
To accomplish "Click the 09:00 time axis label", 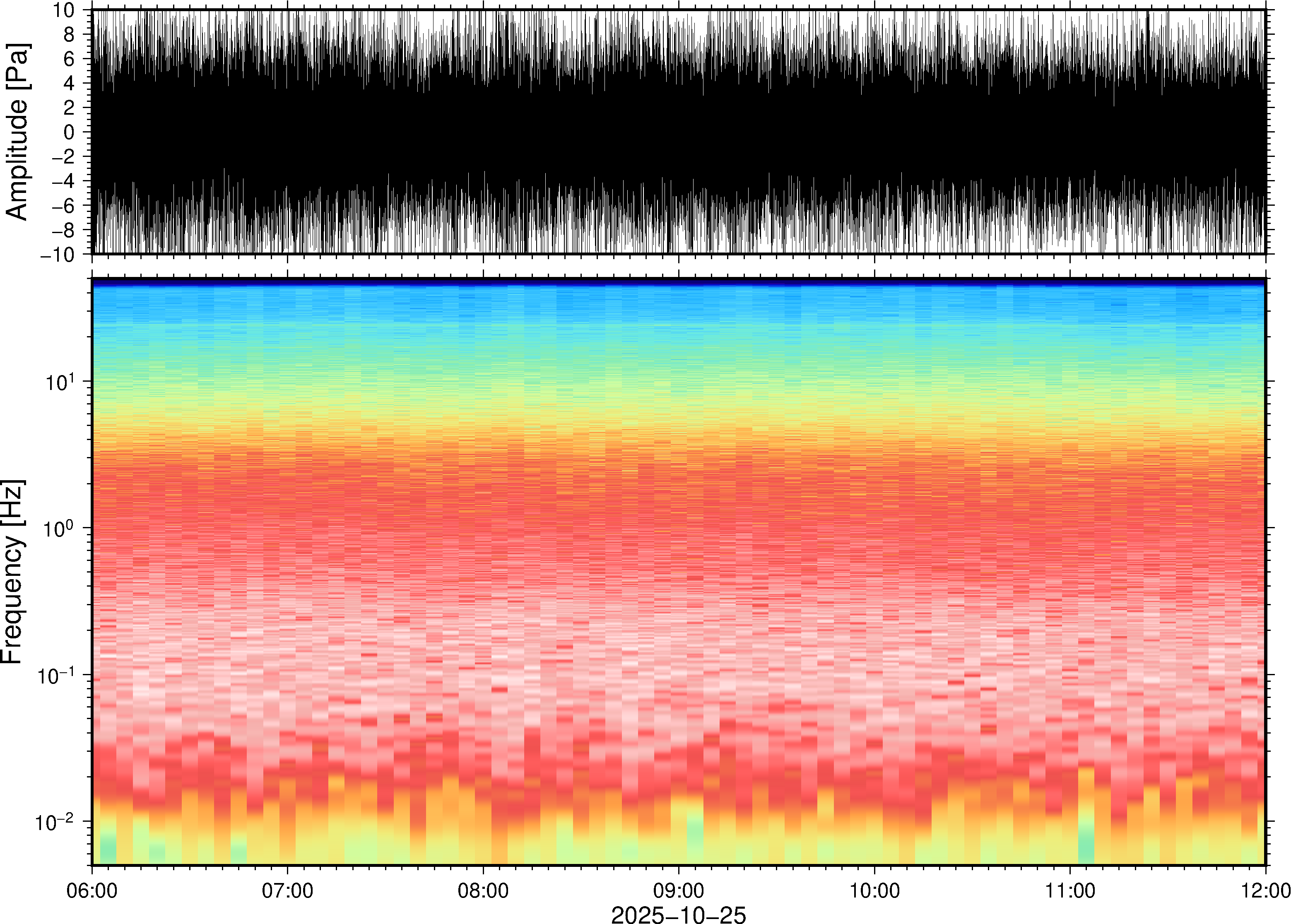I will tap(679, 890).
